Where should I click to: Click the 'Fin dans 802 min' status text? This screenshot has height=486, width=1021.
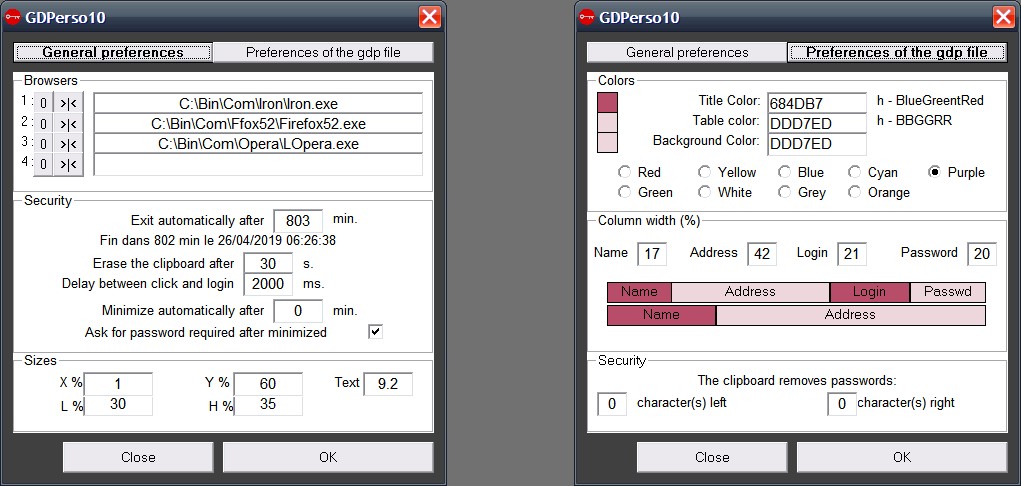click(x=217, y=240)
